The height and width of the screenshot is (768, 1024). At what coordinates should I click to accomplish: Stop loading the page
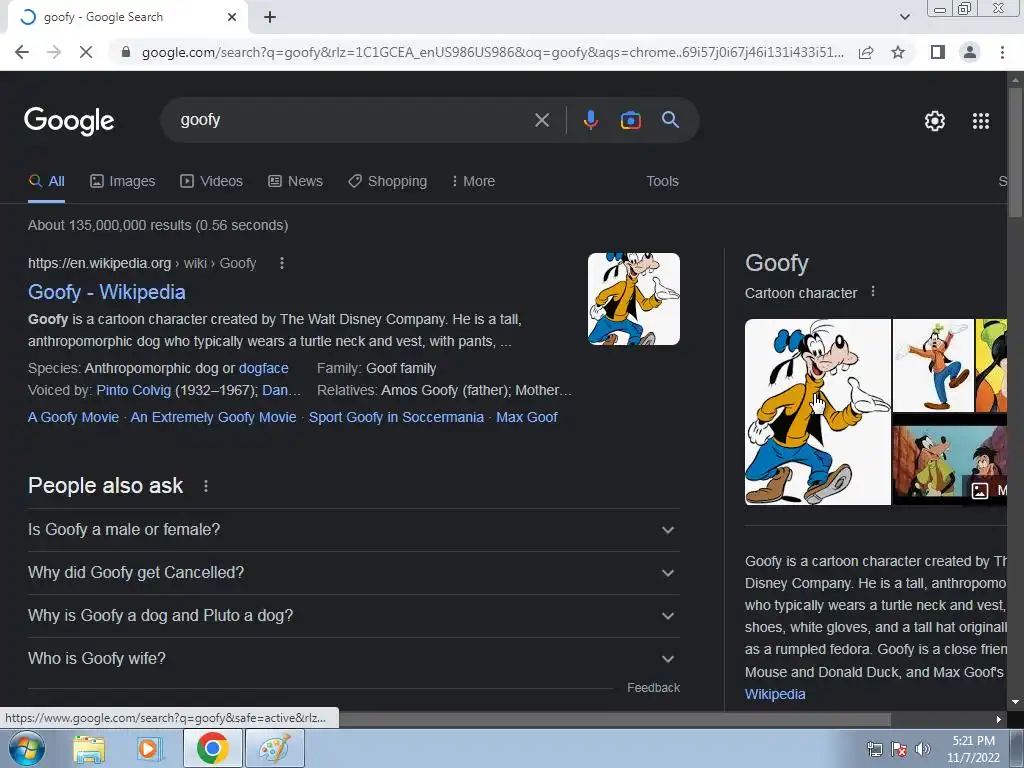[x=86, y=52]
